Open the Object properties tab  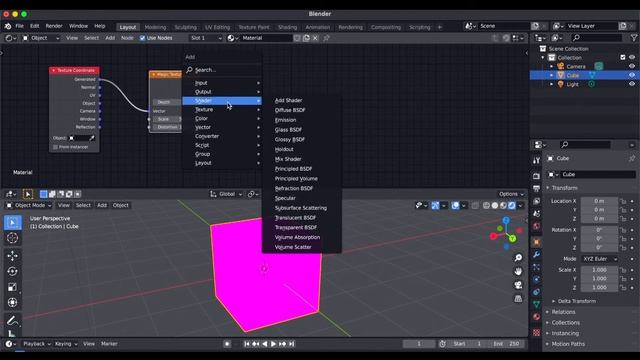(536, 242)
